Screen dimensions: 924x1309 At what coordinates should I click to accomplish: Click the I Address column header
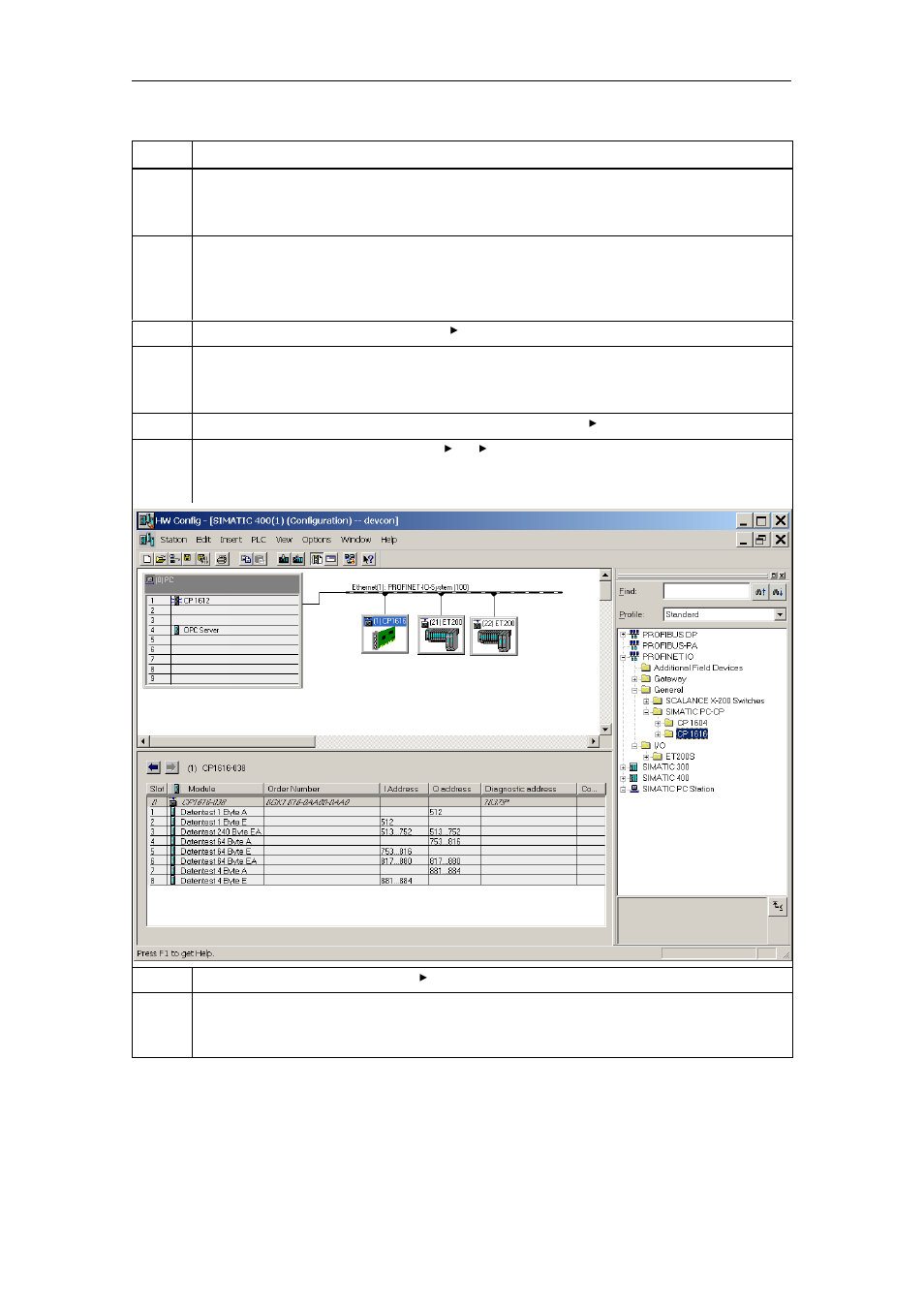point(404,789)
